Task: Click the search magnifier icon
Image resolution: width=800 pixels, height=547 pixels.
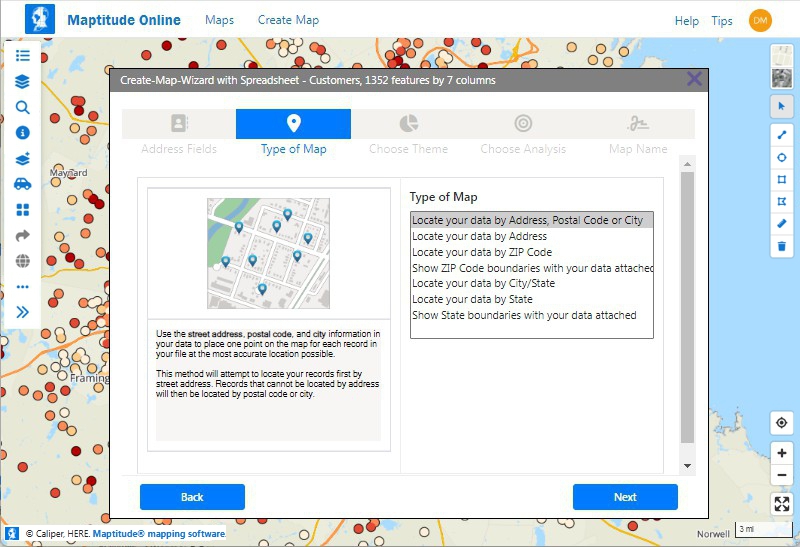Action: click(22, 108)
